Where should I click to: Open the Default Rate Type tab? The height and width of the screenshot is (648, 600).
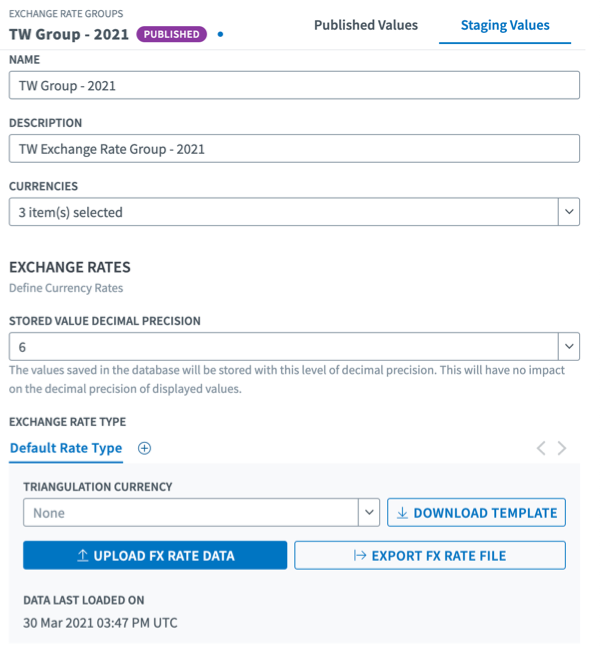pos(66,448)
